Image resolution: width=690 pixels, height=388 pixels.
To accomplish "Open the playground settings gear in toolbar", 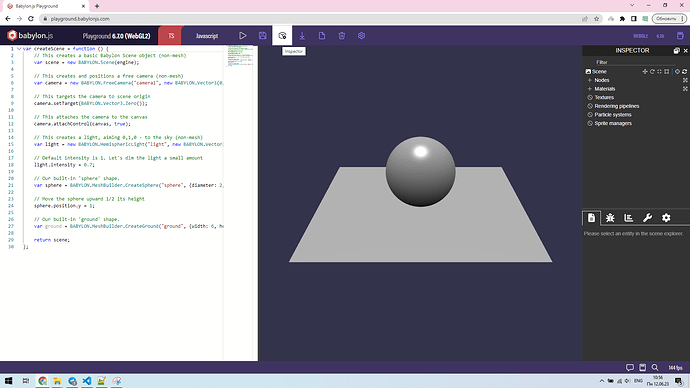I will pyautogui.click(x=361, y=36).
